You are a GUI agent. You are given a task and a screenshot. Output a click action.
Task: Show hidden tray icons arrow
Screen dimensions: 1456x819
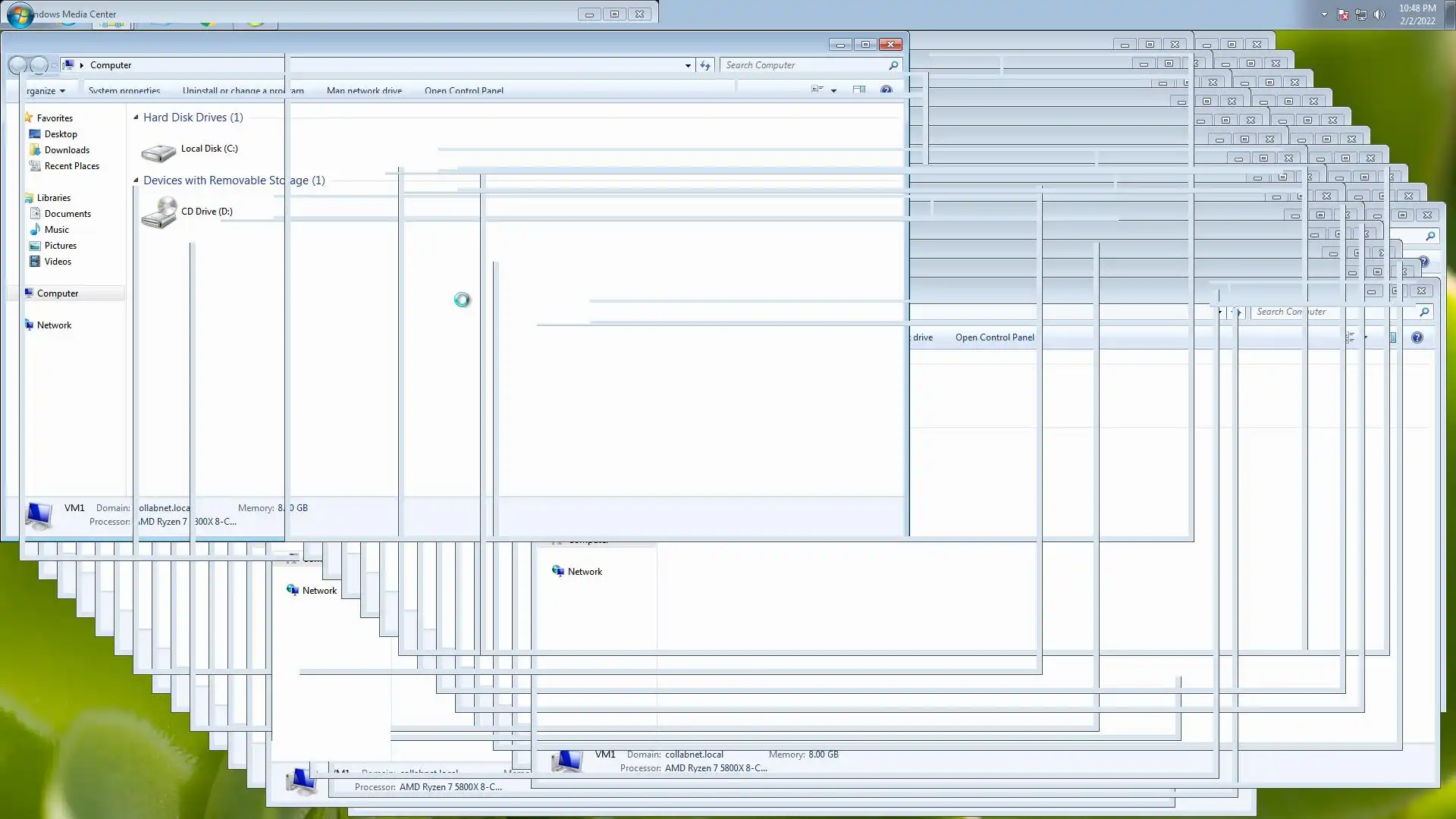1324,14
